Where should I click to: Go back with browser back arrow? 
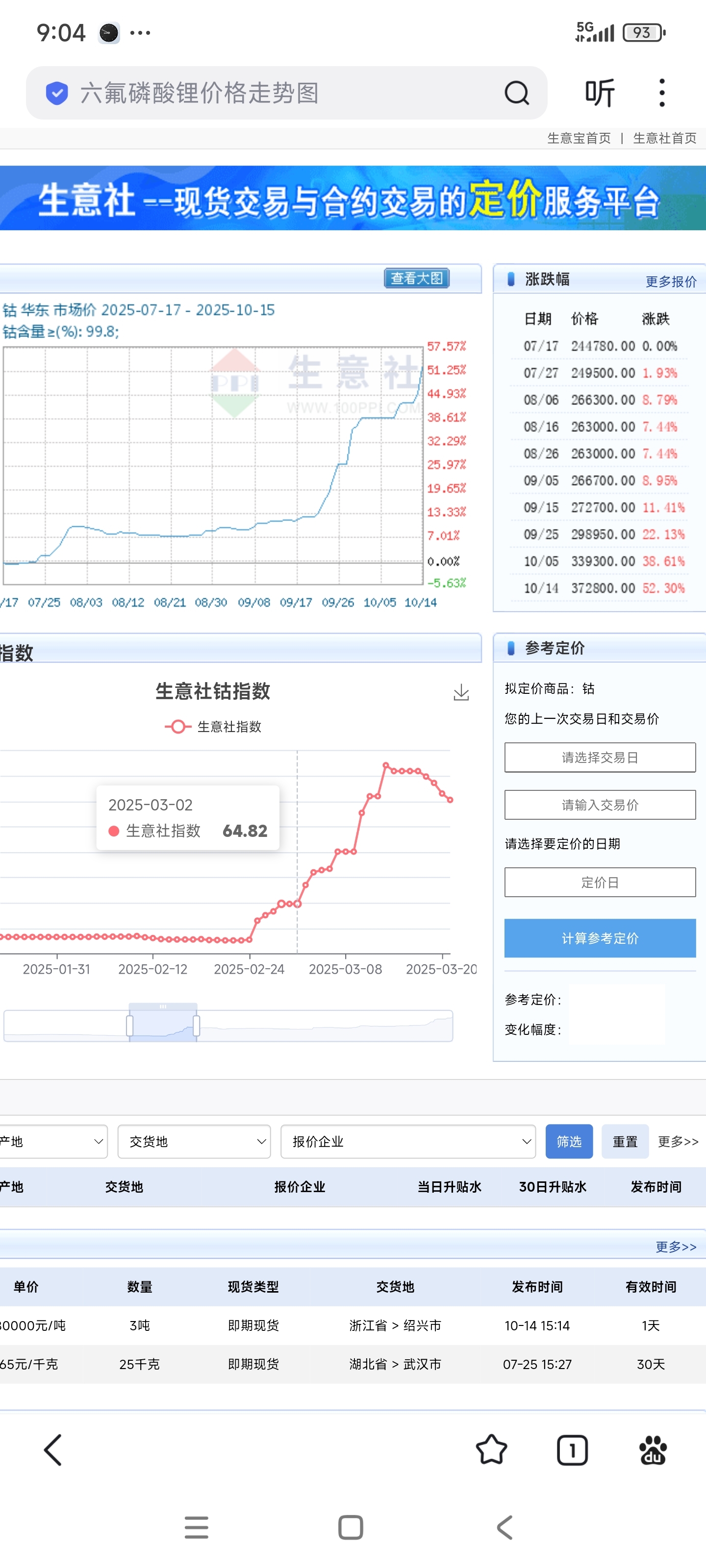pos(53,1450)
